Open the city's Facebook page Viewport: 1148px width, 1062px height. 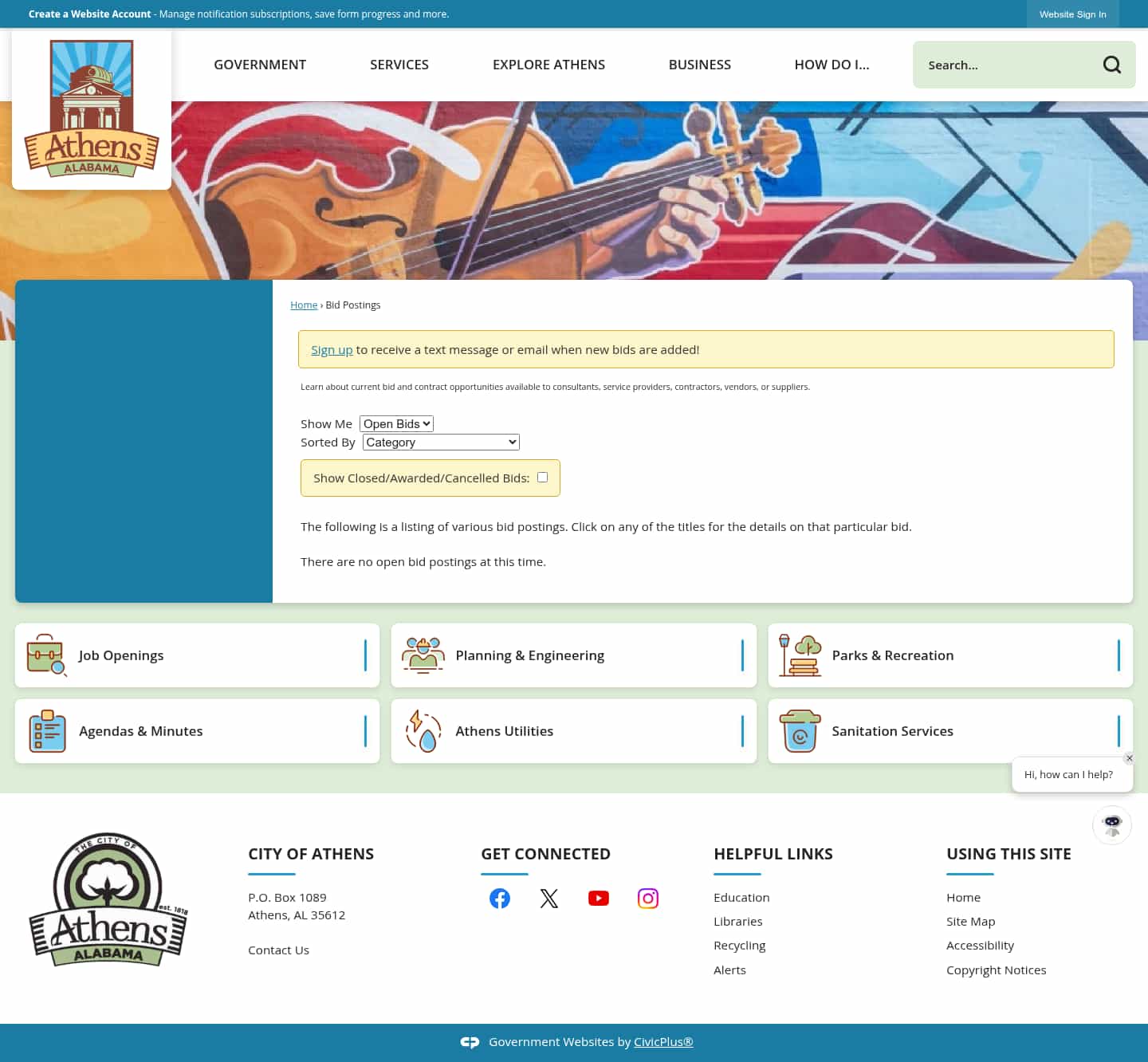[x=500, y=898]
